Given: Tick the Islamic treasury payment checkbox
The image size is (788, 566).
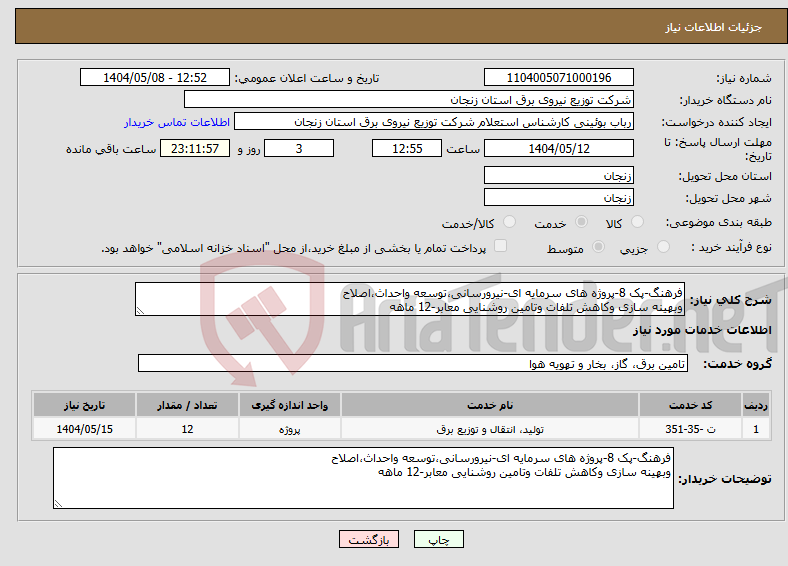Looking at the screenshot, I should pos(501,245).
